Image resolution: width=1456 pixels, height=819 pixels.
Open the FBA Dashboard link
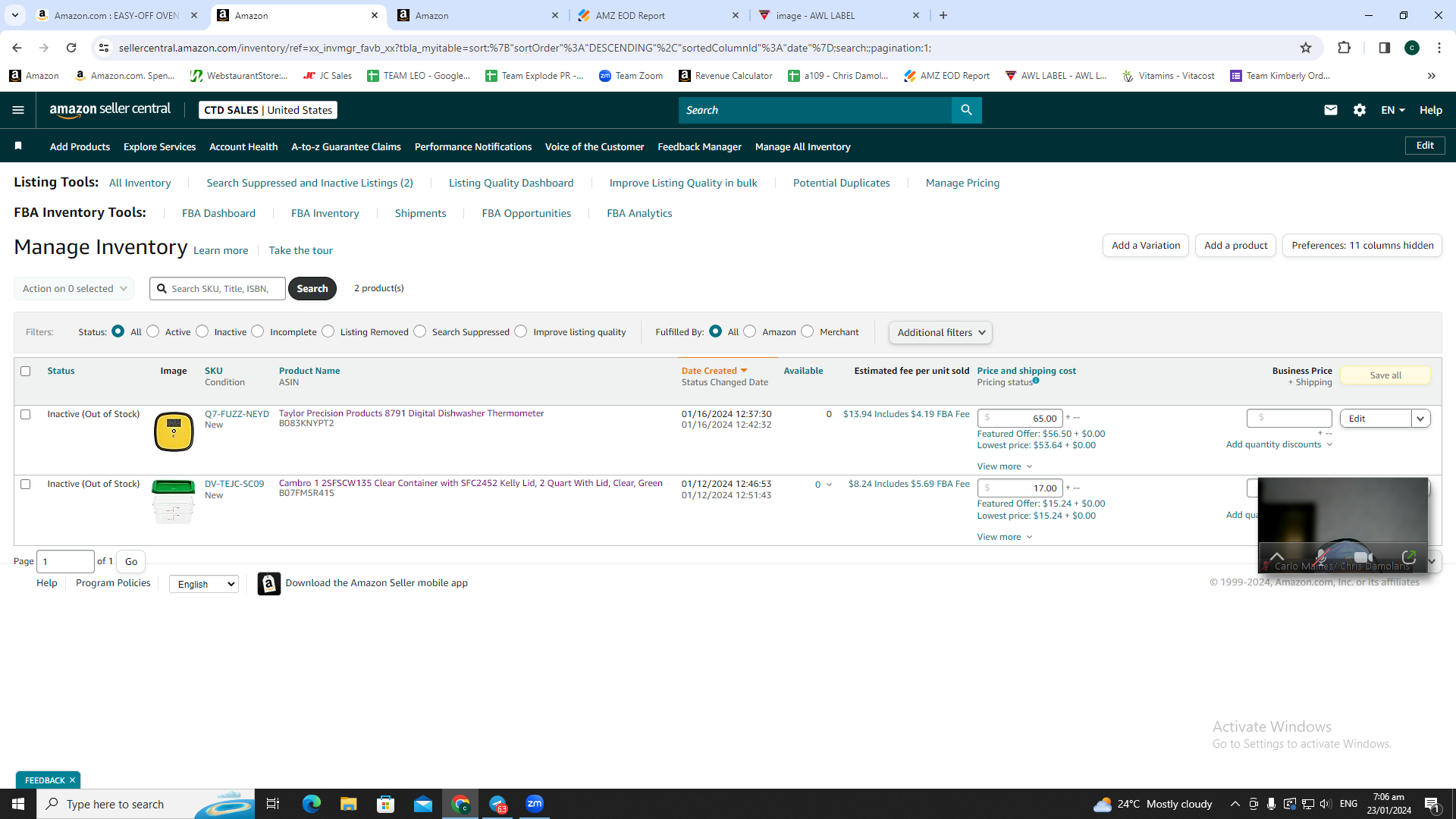pos(218,214)
